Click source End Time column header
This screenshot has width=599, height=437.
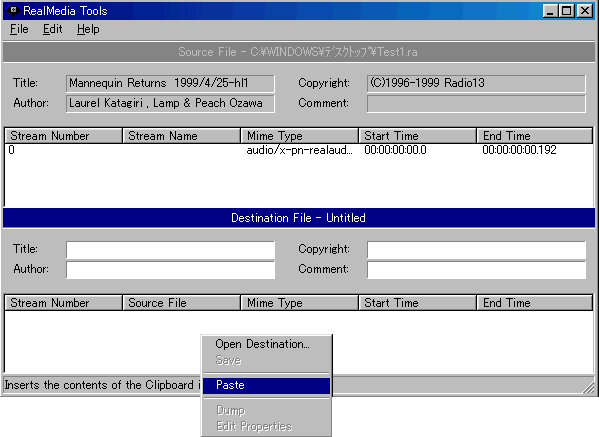(x=535, y=136)
